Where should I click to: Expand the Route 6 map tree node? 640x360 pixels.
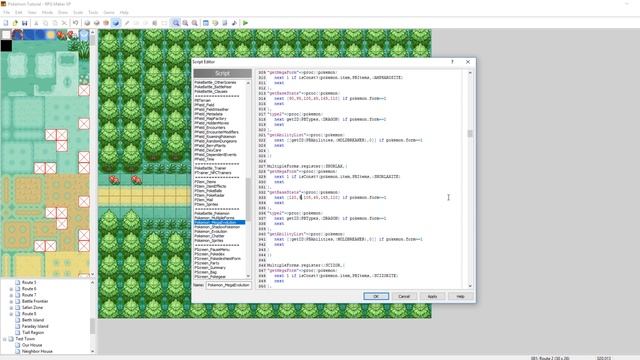pos(11,289)
